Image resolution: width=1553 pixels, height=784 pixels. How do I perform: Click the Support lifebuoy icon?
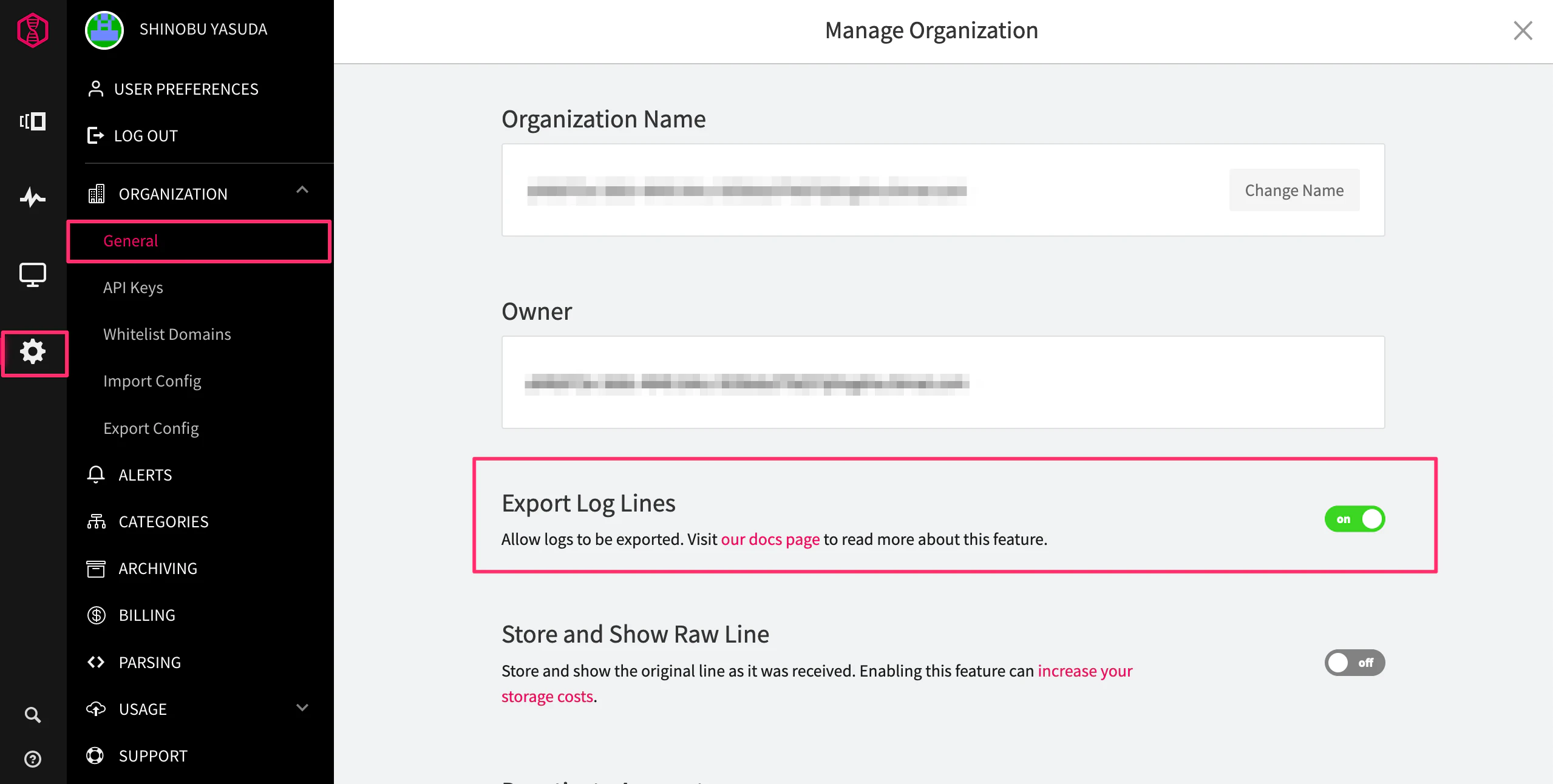point(95,755)
